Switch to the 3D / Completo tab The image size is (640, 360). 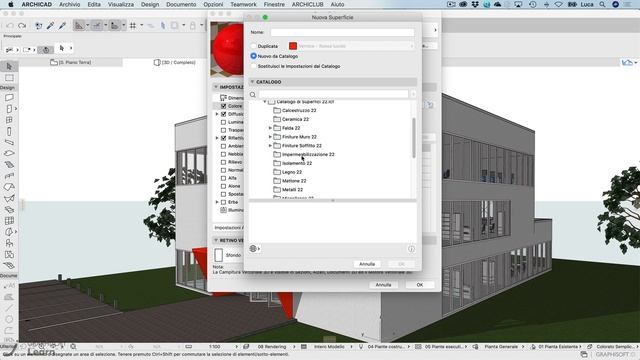coord(175,62)
